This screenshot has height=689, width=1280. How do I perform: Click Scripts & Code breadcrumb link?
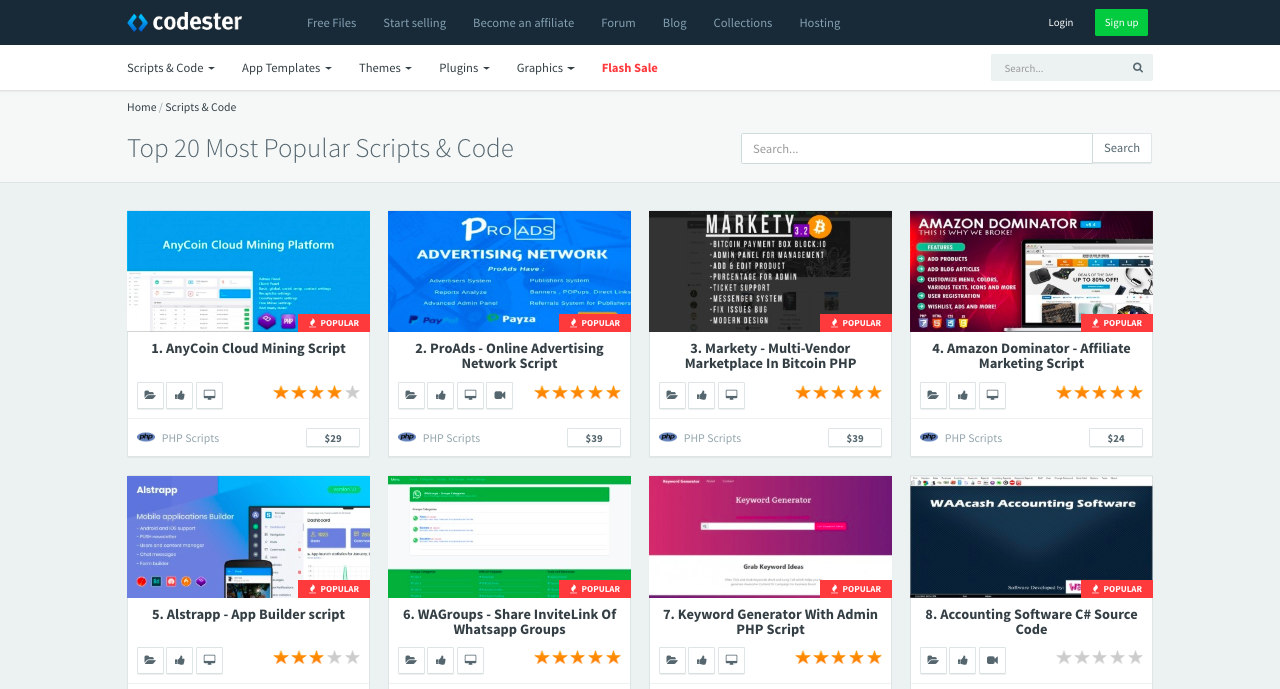click(x=201, y=107)
